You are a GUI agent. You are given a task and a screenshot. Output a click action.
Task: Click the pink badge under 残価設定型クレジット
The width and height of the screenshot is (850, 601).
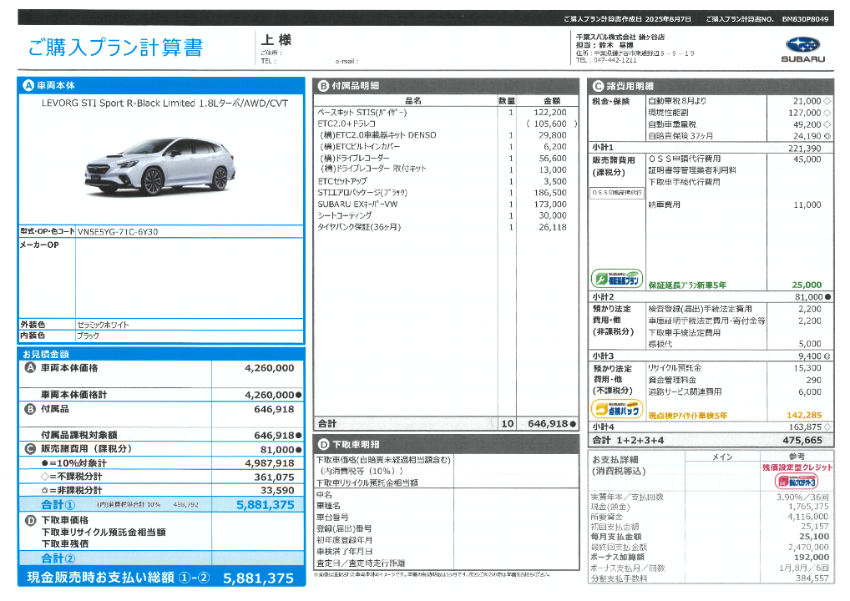point(796,481)
